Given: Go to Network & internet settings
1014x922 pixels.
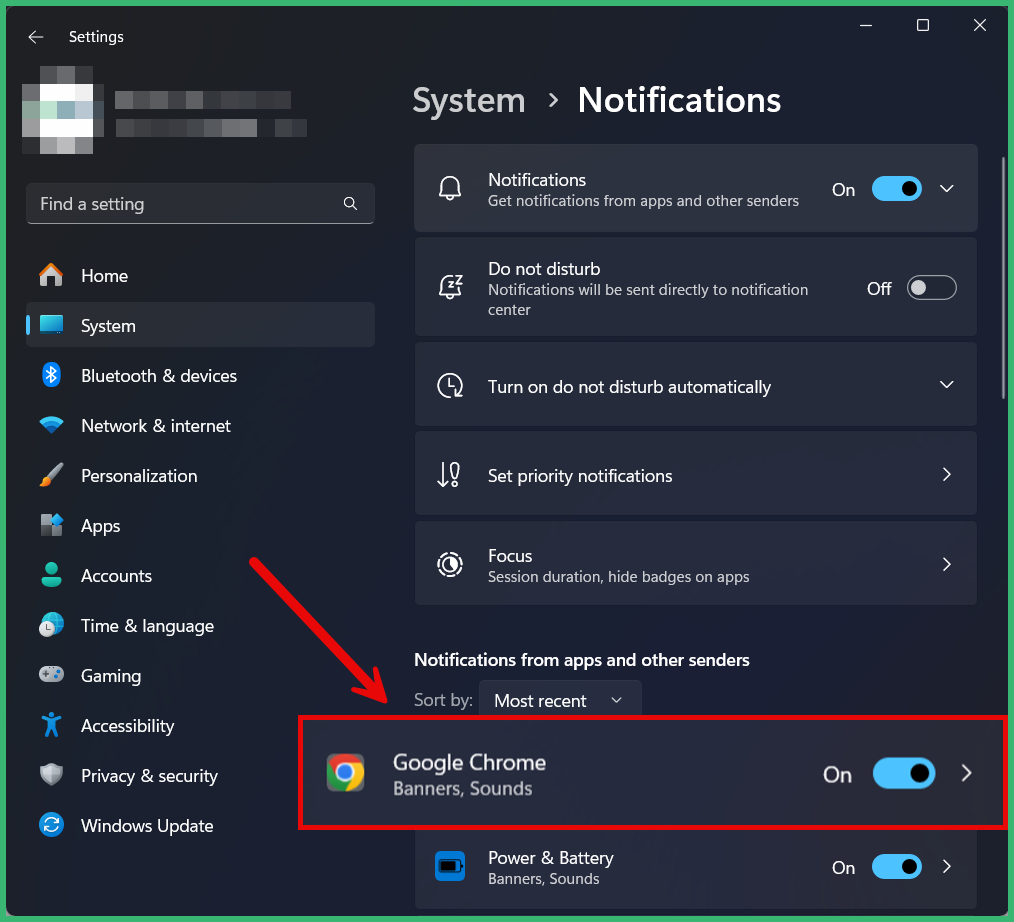Looking at the screenshot, I should (x=200, y=425).
